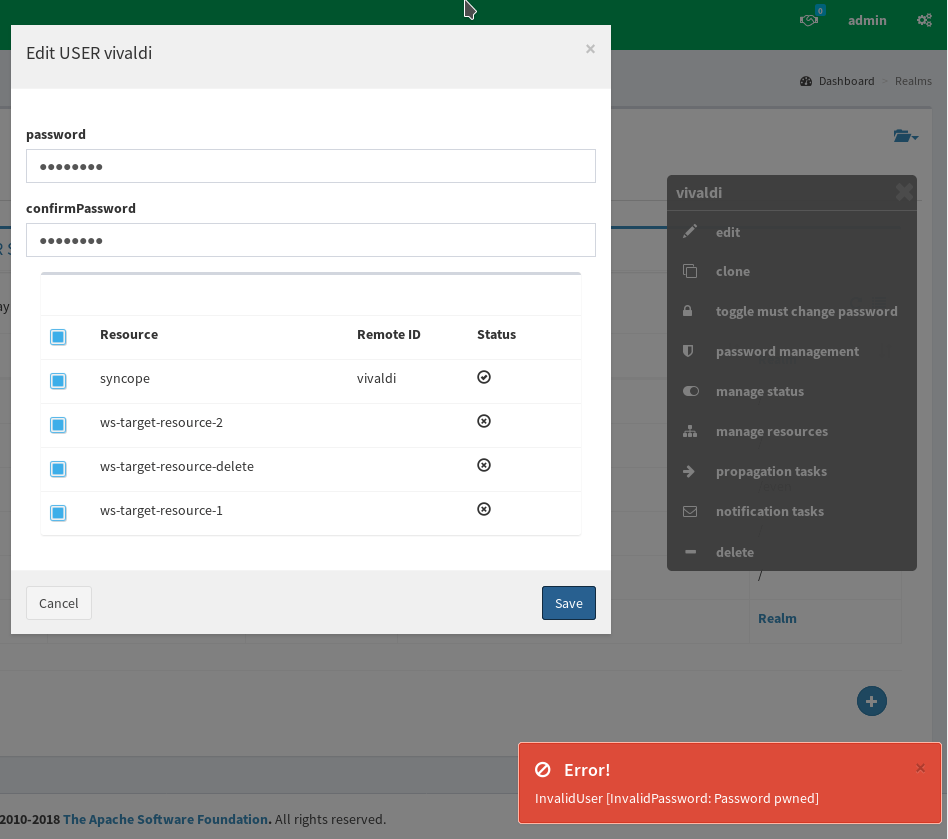Click the ws-target-resource-1 name
Image resolution: width=948 pixels, height=839 pixels.
coord(161,511)
